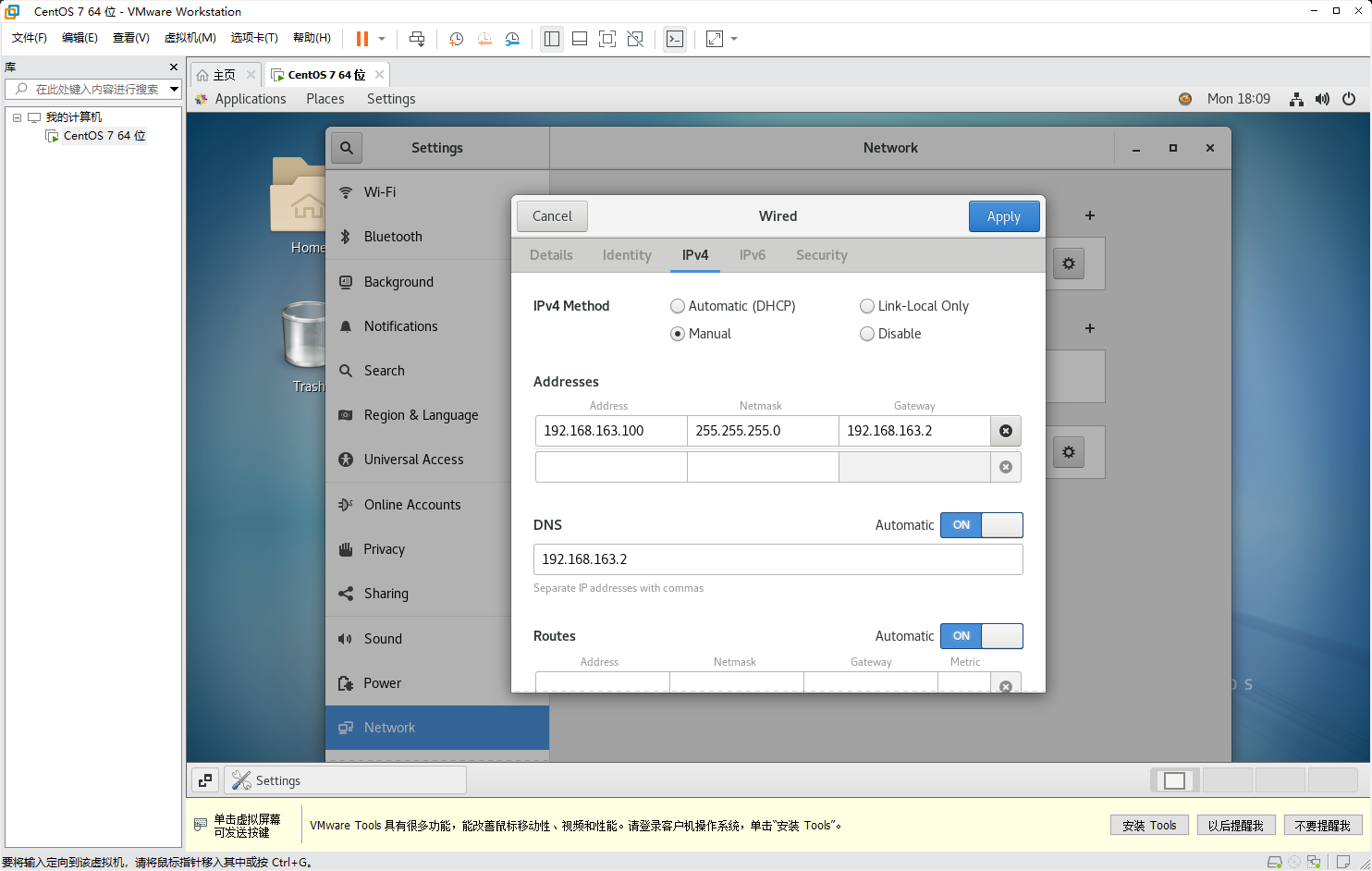The height and width of the screenshot is (871, 1372).
Task: Delete the 192.168.163.100 address row
Action: (x=1006, y=431)
